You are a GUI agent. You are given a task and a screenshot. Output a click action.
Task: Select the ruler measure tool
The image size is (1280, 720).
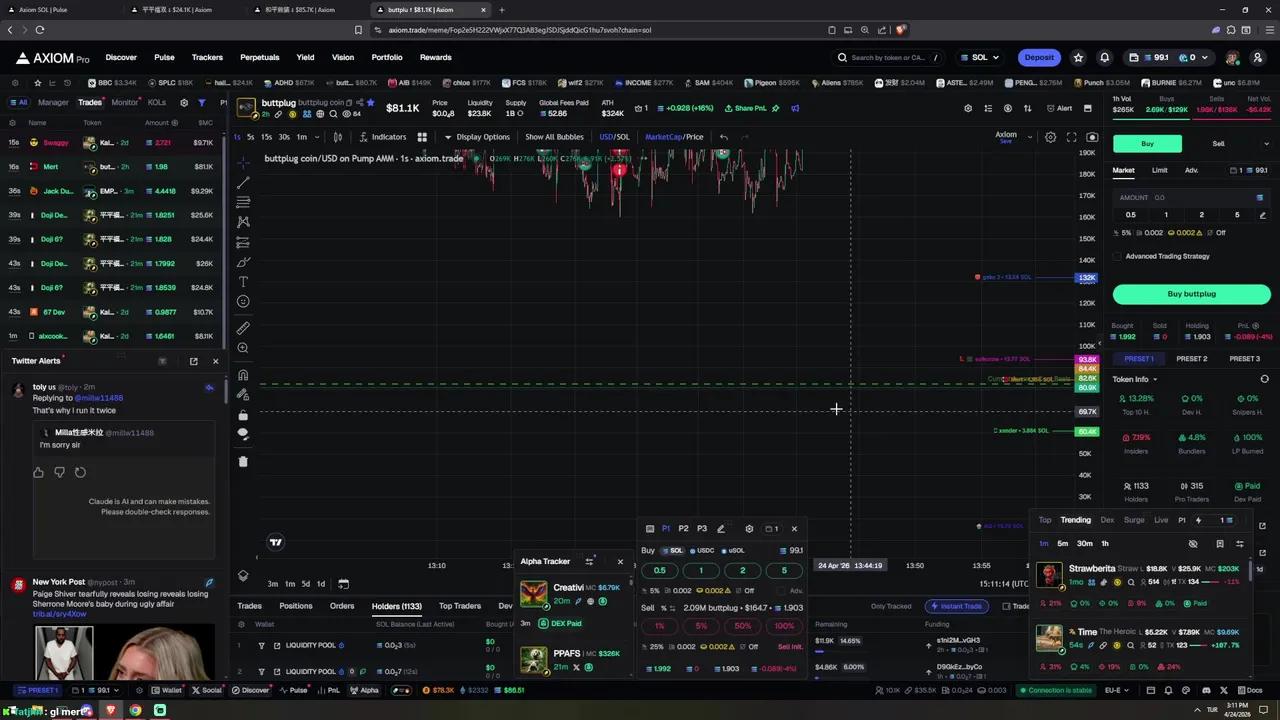[x=243, y=328]
